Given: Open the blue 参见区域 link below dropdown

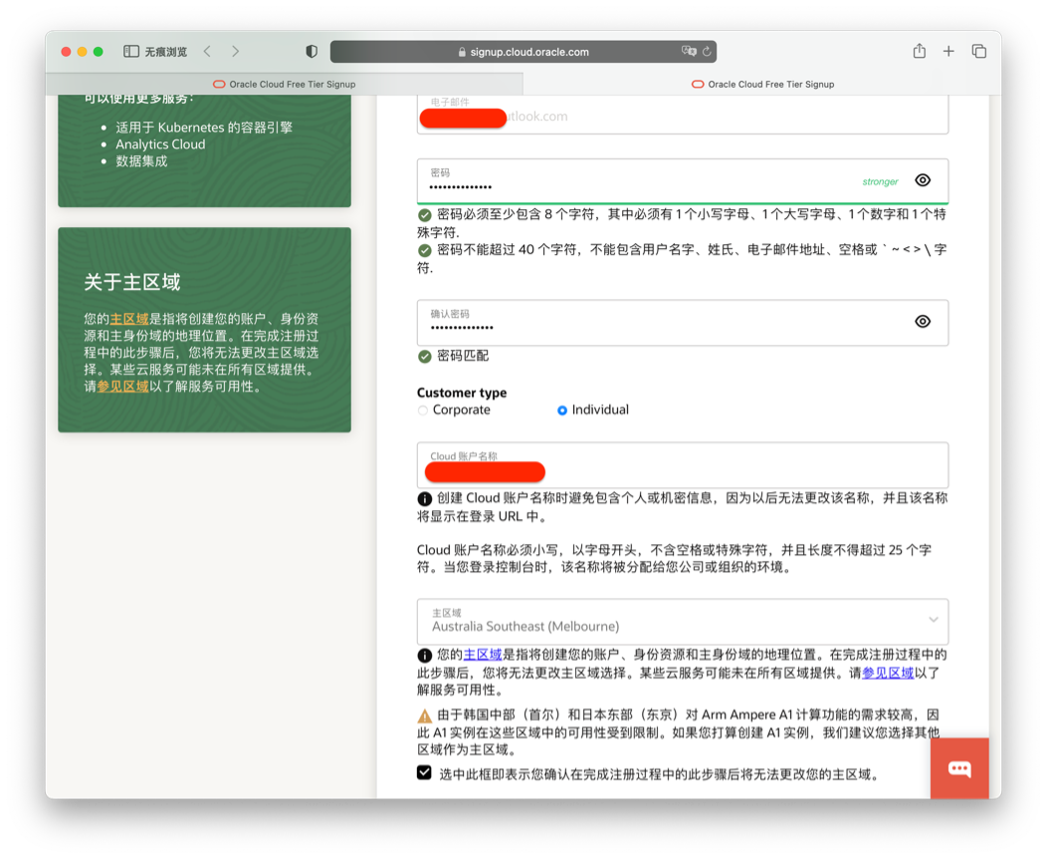Looking at the screenshot, I should click(x=887, y=673).
